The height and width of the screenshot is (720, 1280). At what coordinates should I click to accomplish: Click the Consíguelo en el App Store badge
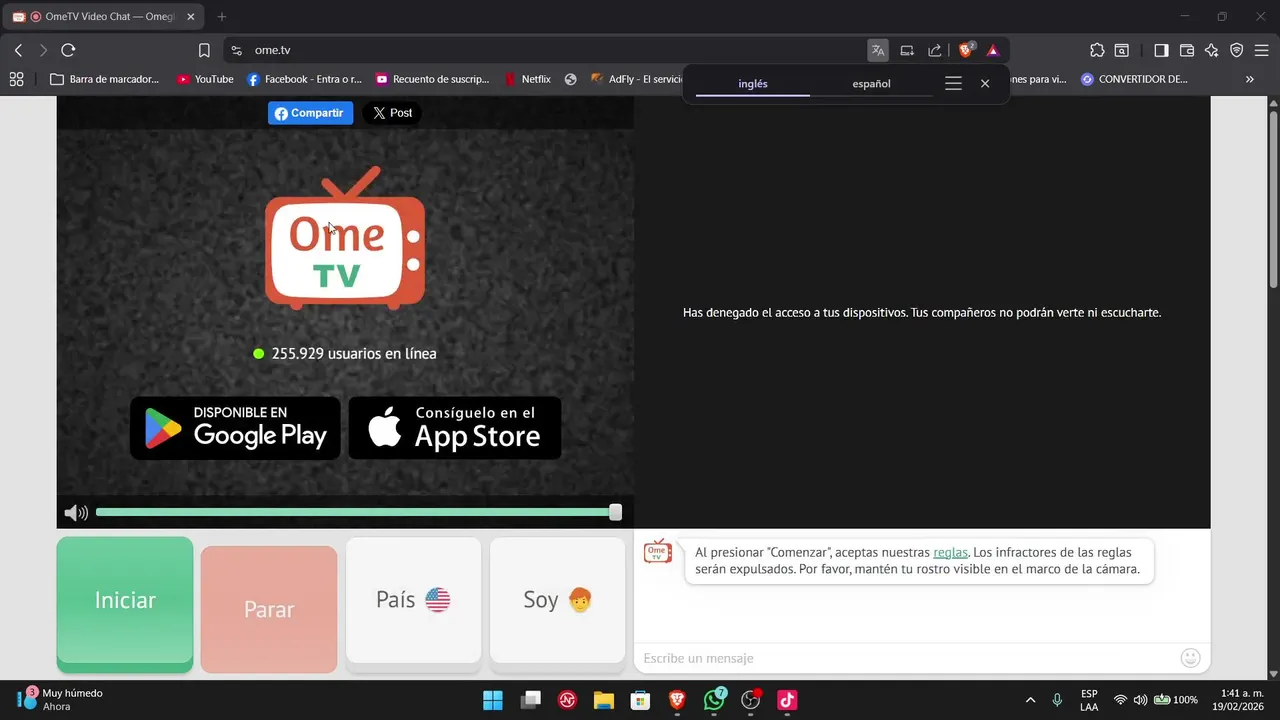click(455, 428)
